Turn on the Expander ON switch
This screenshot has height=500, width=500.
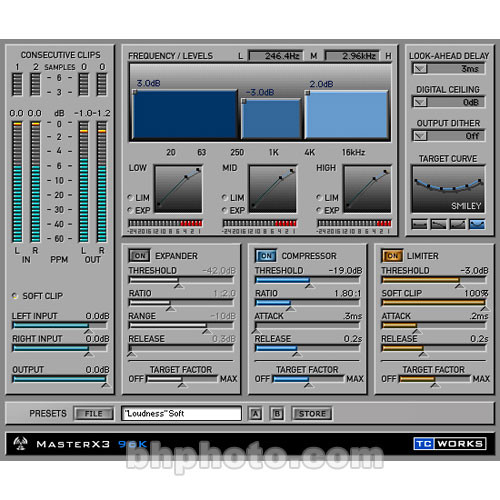(139, 256)
